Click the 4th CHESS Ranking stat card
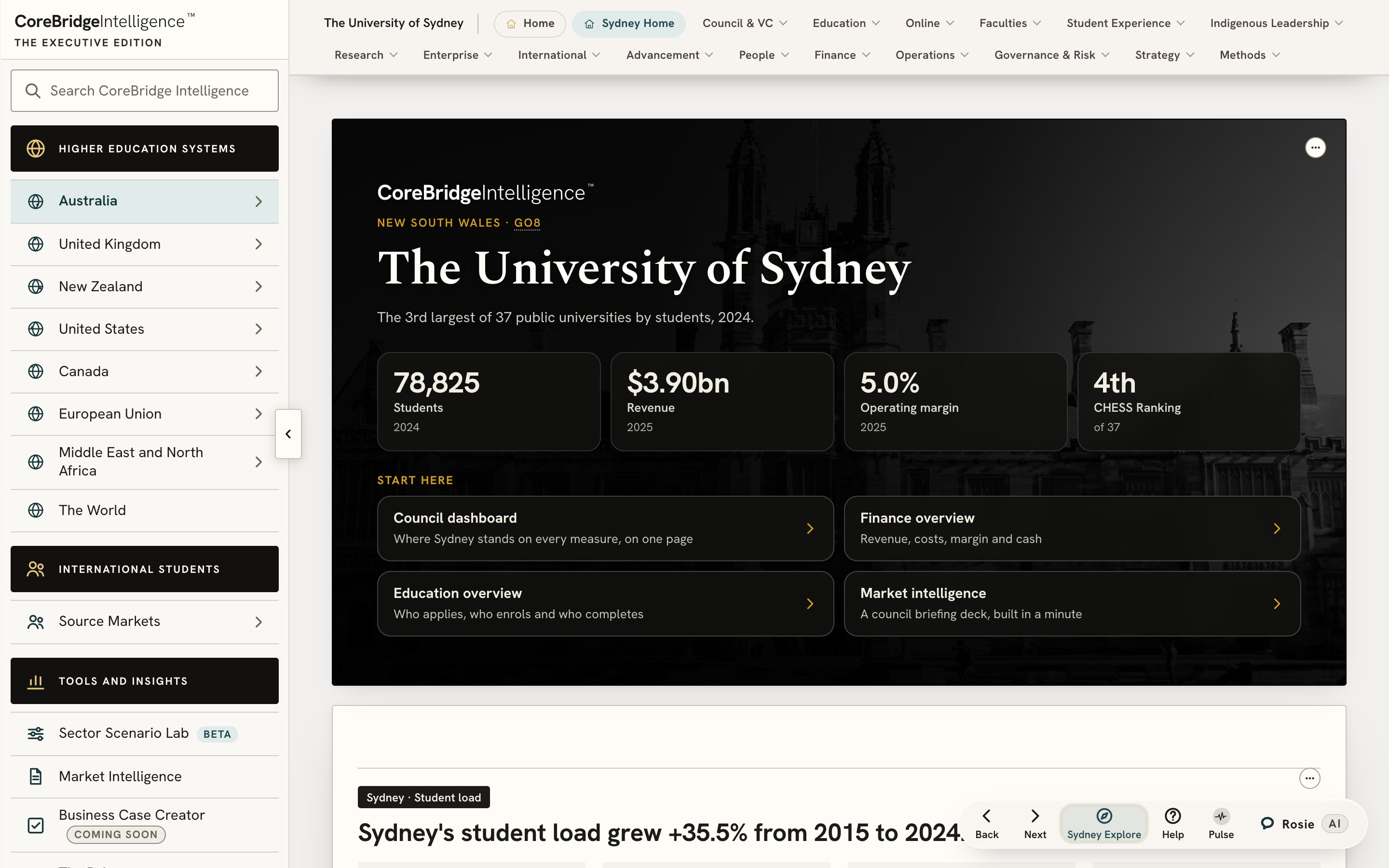This screenshot has height=868, width=1389. pyautogui.click(x=1189, y=402)
